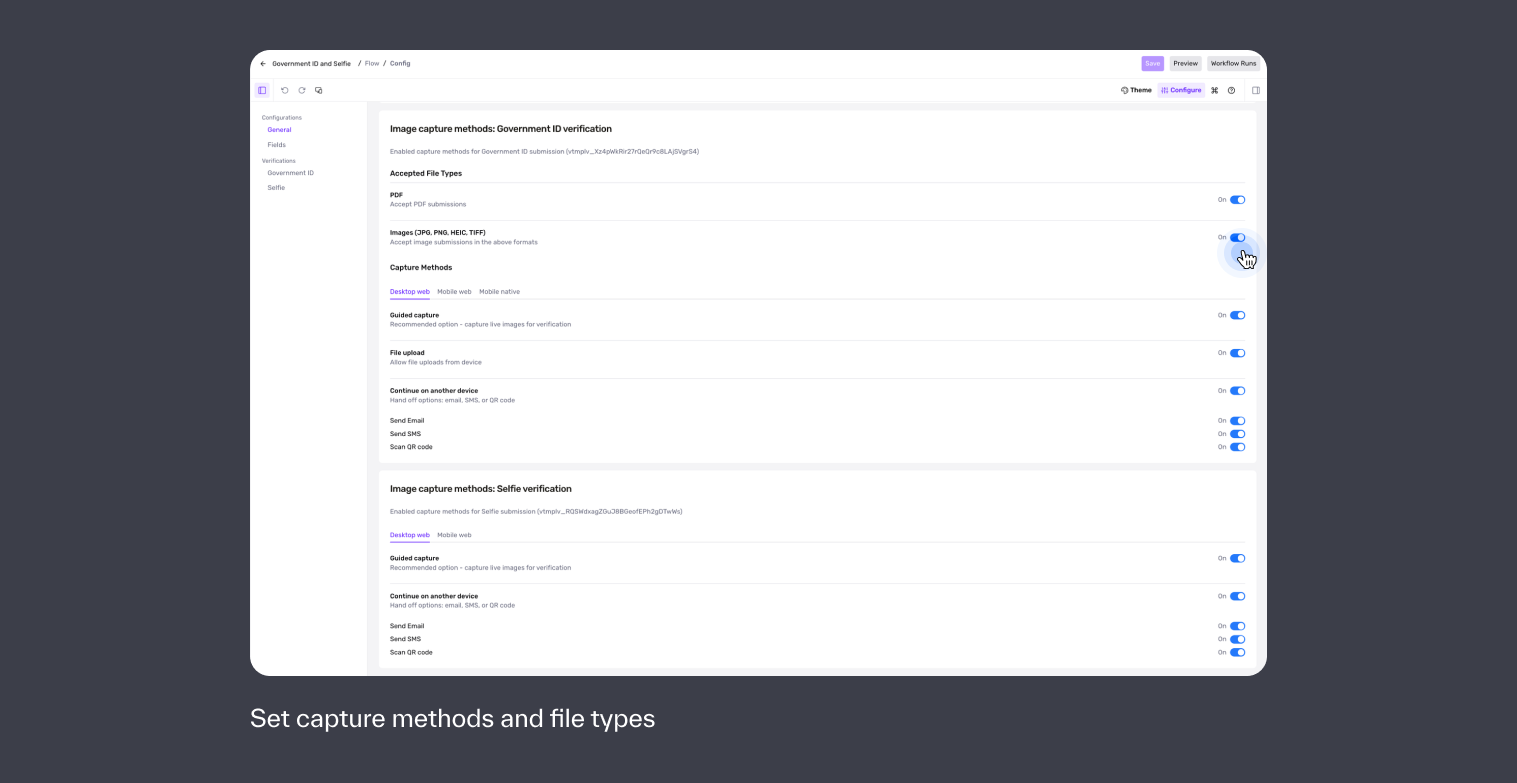Click the Flow breadcrumb link
1517x783 pixels.
click(x=372, y=64)
